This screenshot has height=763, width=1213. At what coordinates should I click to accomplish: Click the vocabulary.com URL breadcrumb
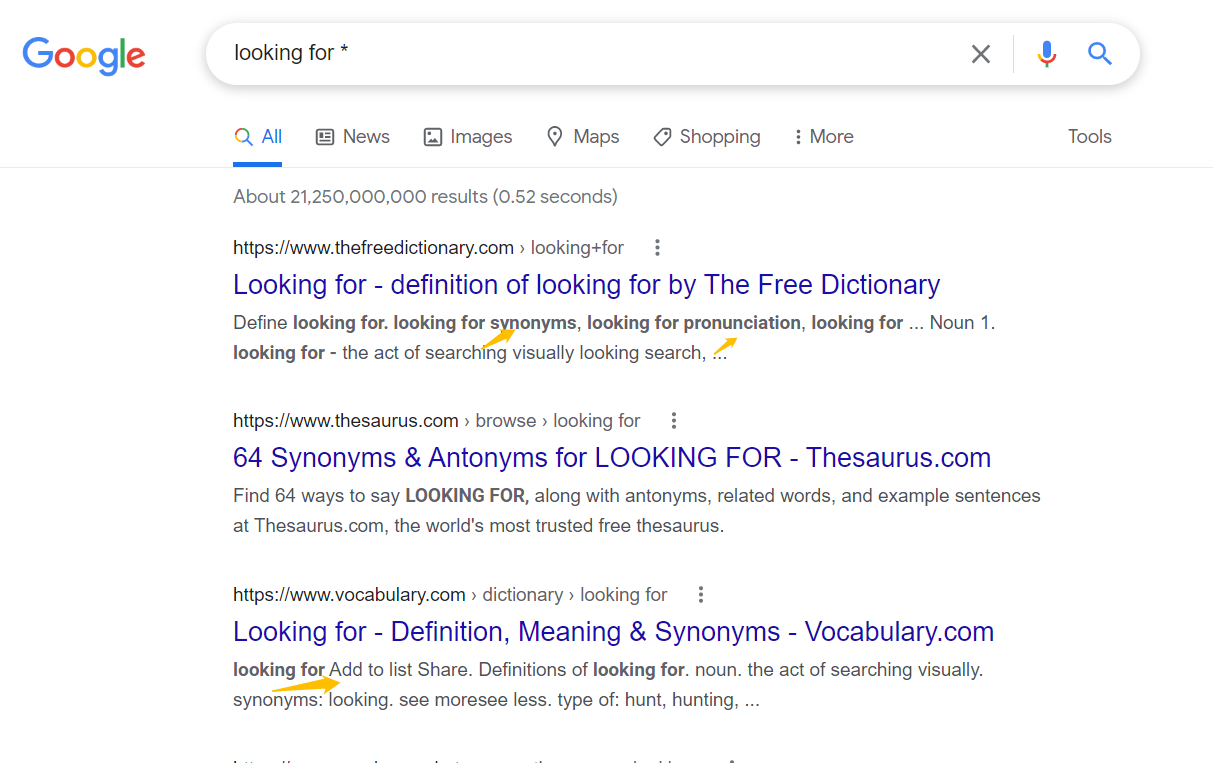[450, 595]
